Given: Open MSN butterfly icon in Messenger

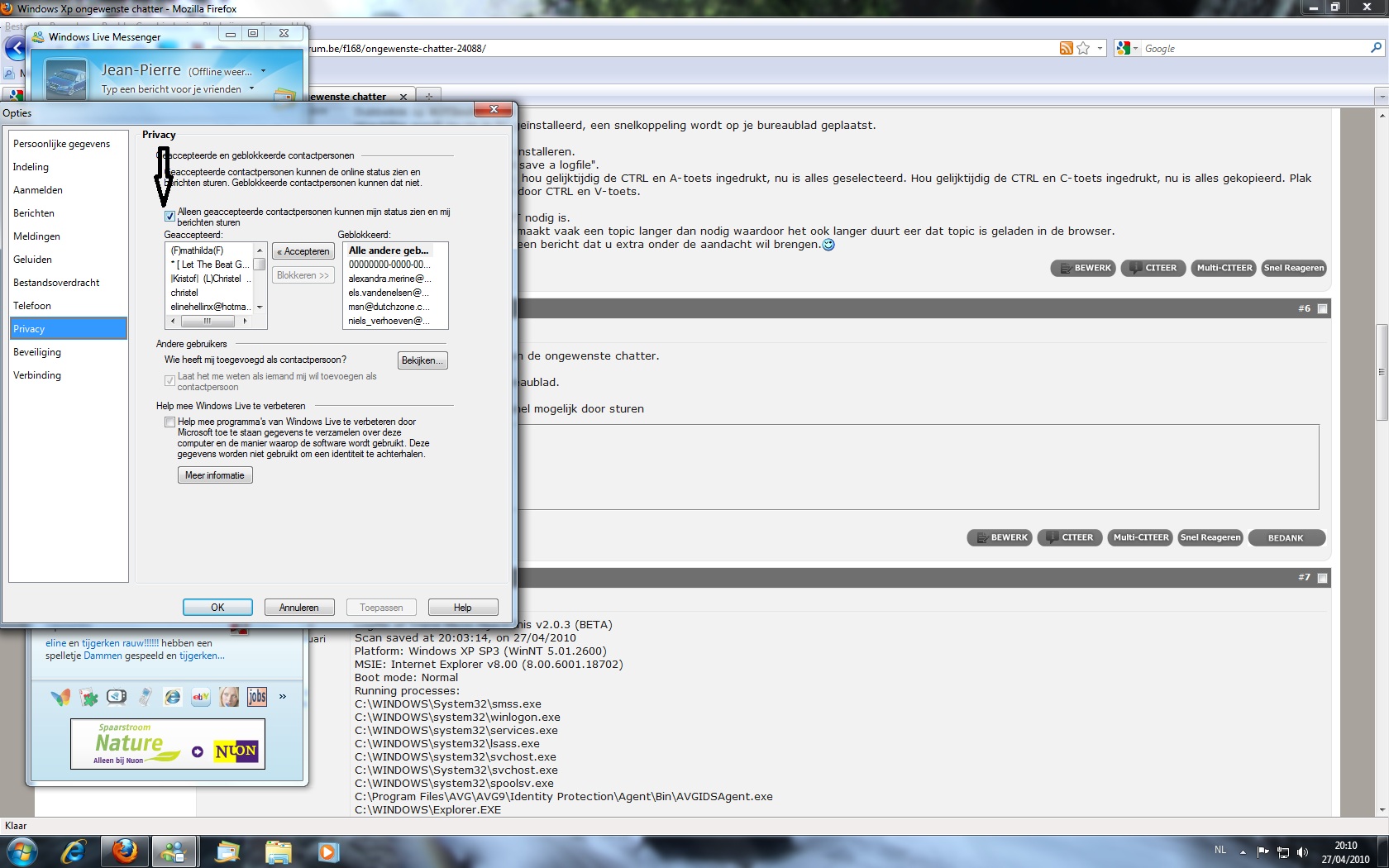Looking at the screenshot, I should (x=60, y=697).
